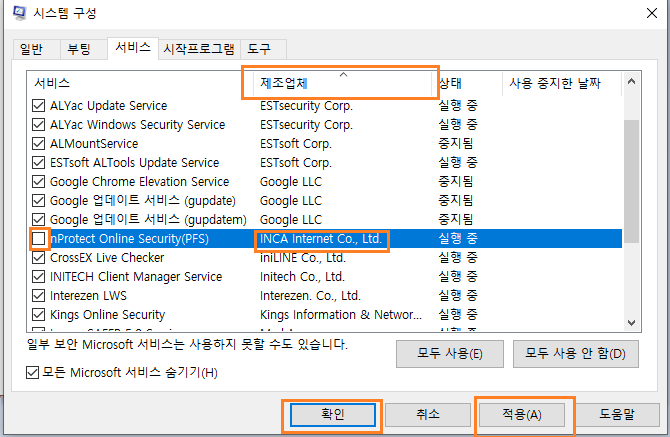Select the ALMountService row name
Screen dimensions: 670x437
coord(94,144)
